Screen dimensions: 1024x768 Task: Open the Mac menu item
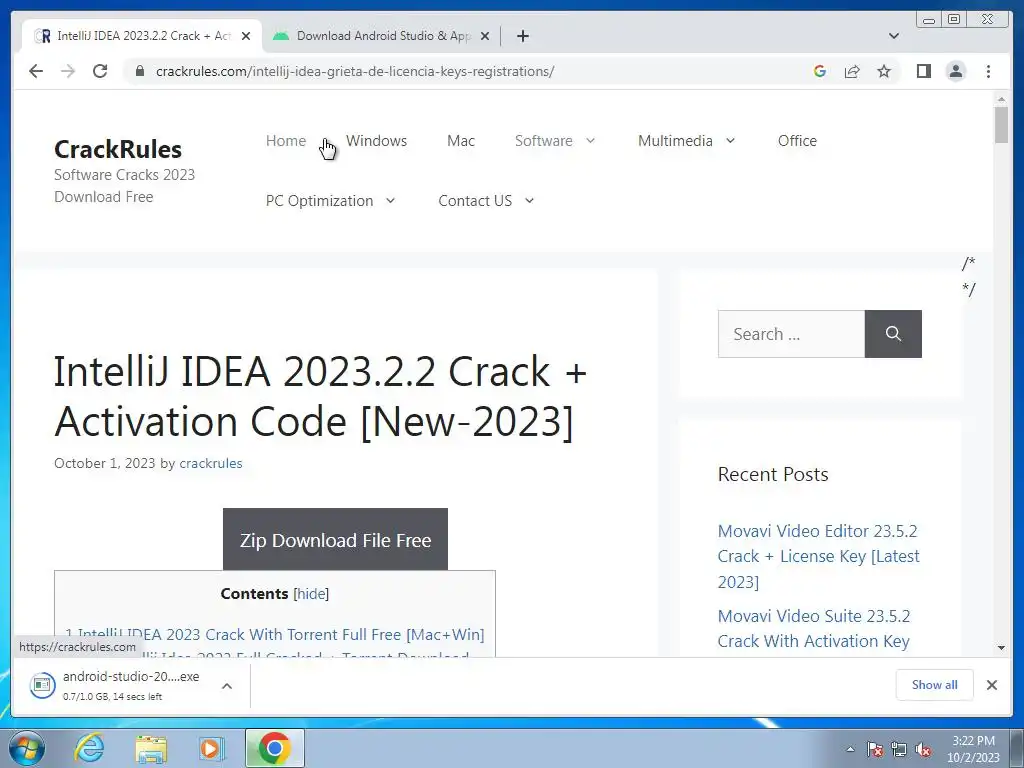(x=460, y=140)
